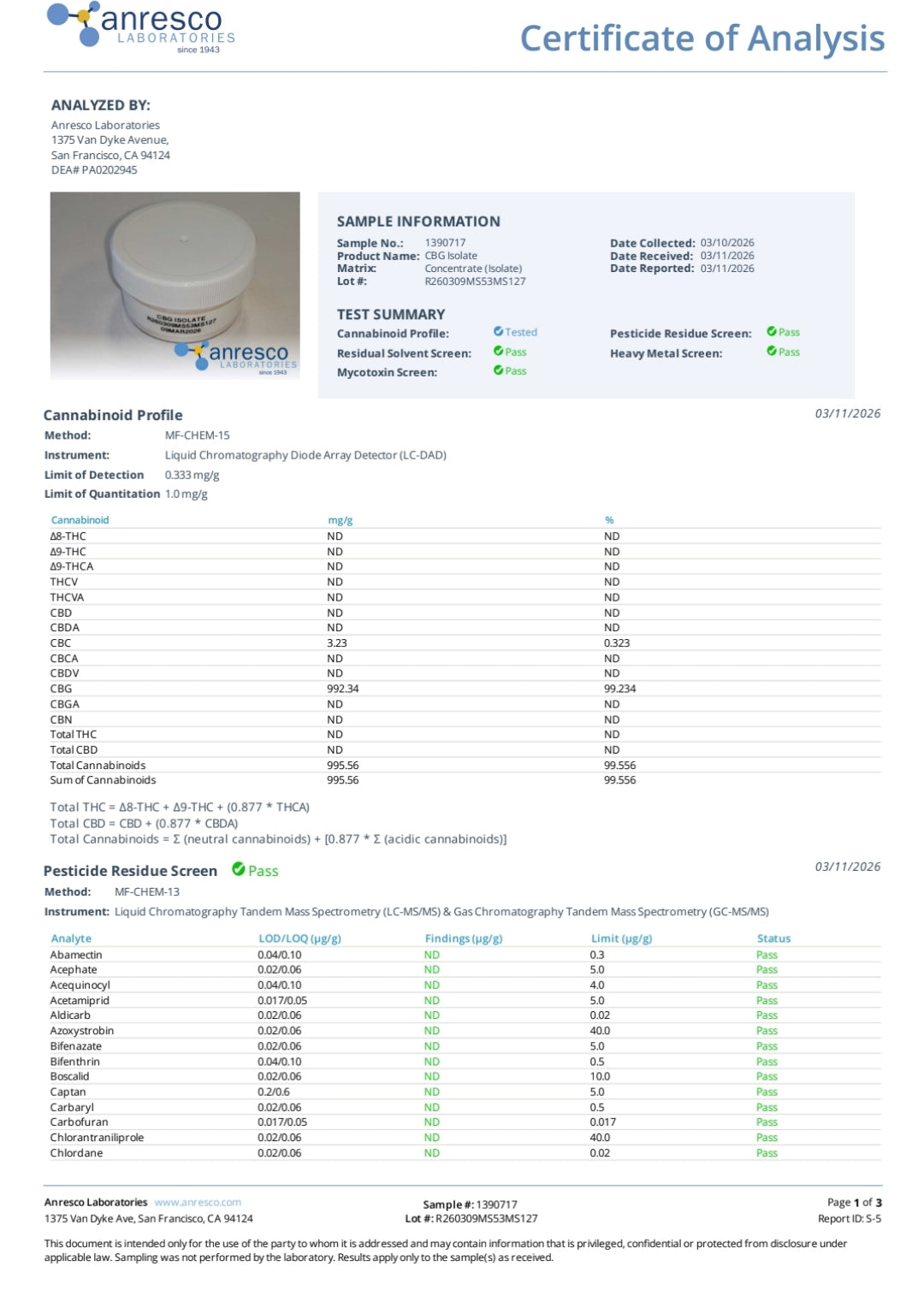Select the Date Received value 03/11/2026
Viewport: 924px width, 1290px height.
[727, 256]
